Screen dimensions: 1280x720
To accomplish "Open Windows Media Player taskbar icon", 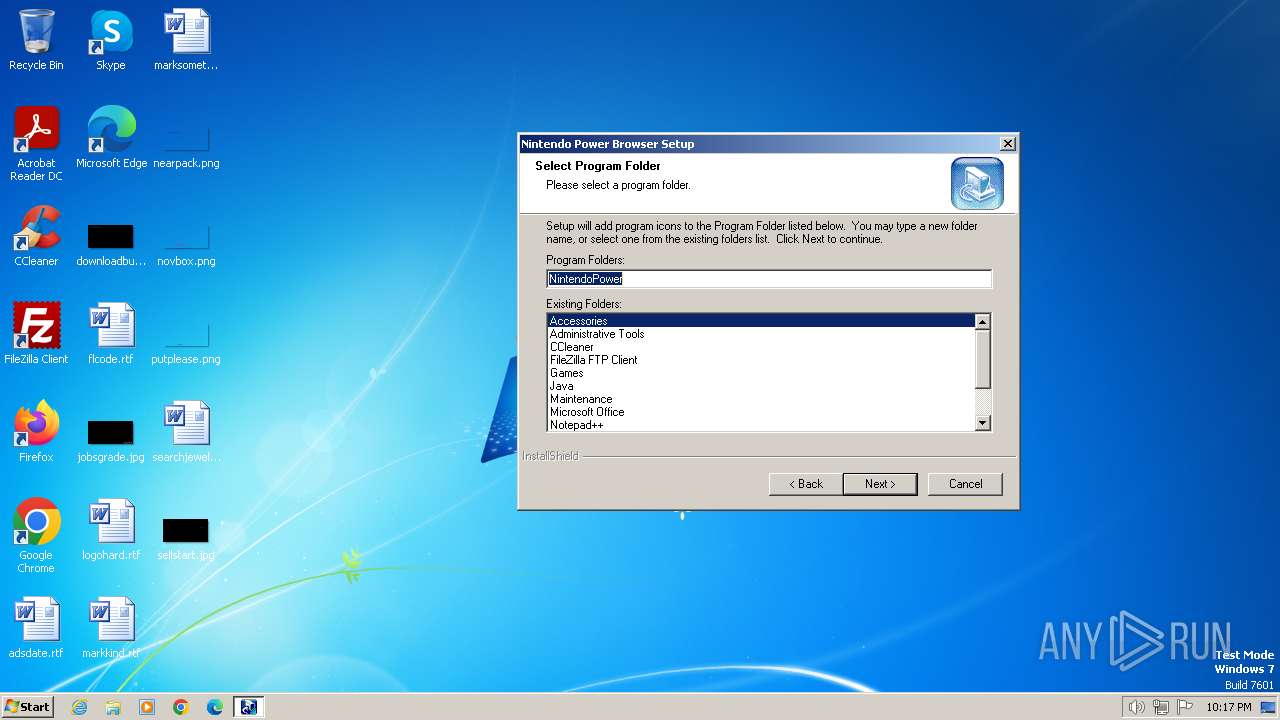I will pos(147,707).
